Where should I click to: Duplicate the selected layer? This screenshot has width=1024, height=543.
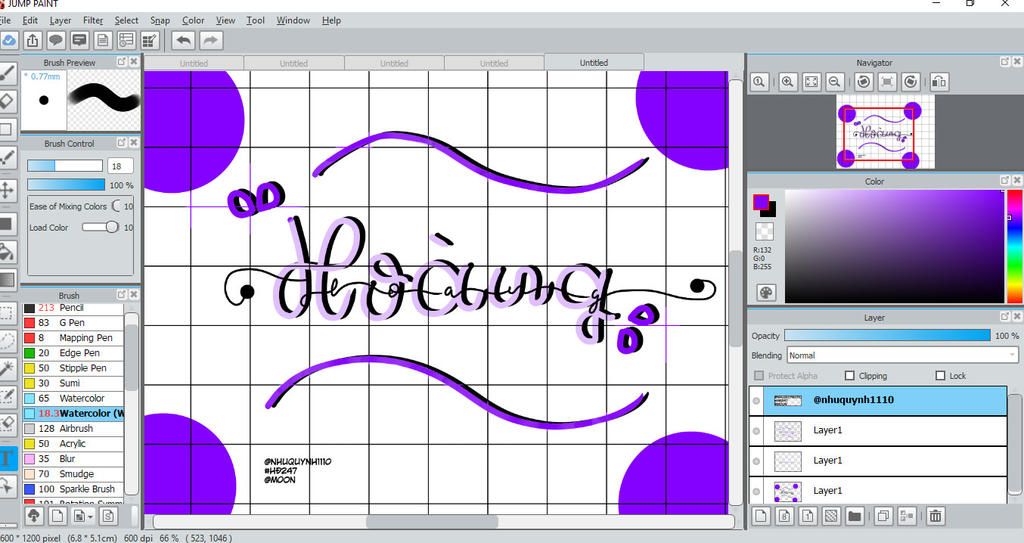click(x=883, y=516)
